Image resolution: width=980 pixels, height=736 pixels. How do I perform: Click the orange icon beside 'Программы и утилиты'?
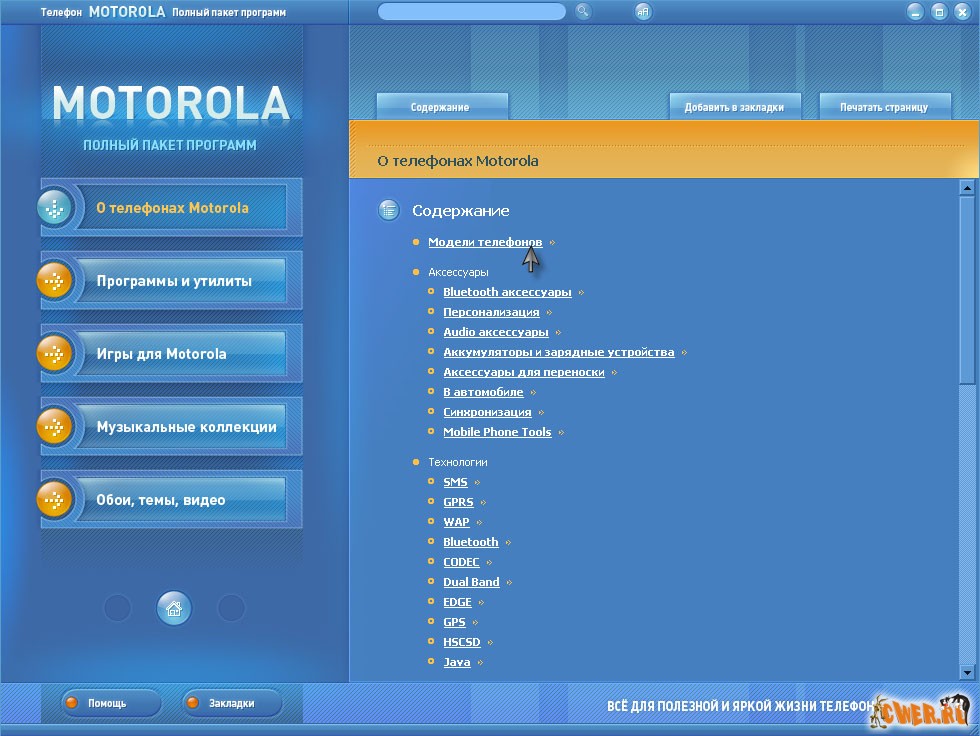click(x=55, y=281)
